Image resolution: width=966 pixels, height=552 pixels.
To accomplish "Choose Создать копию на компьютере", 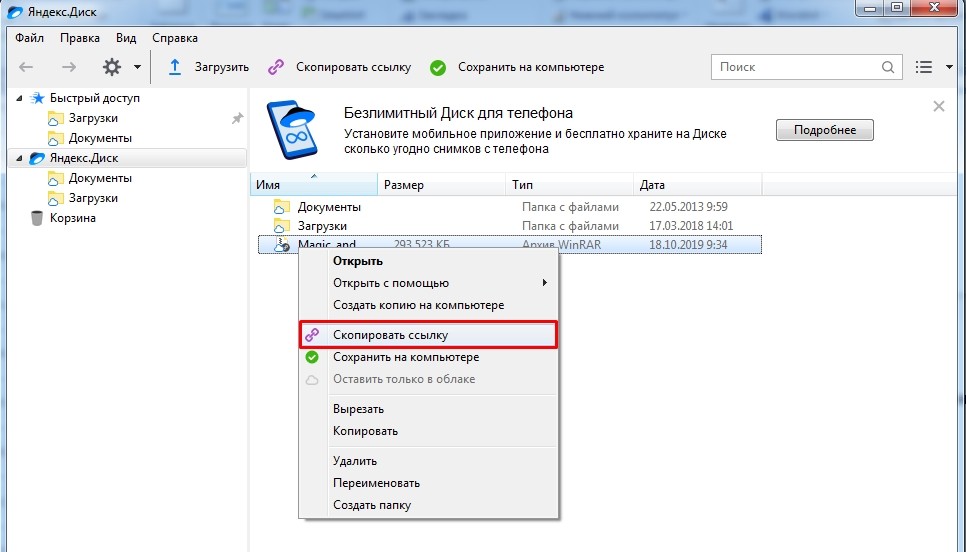I will tap(428, 305).
